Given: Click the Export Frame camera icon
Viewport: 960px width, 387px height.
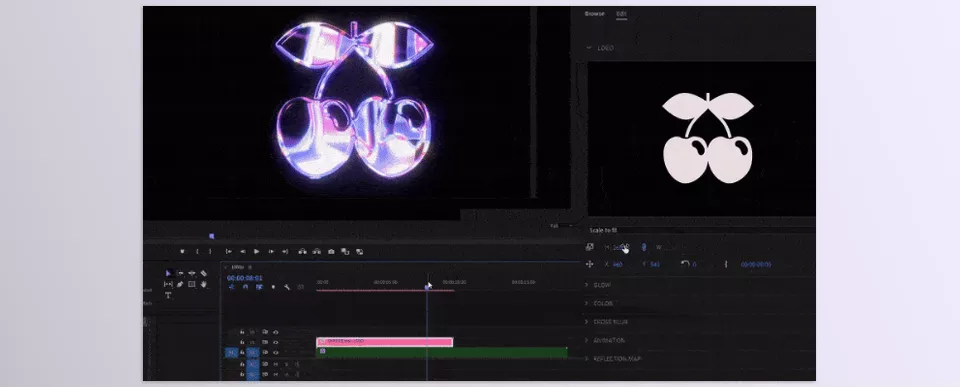Looking at the screenshot, I should [x=331, y=252].
